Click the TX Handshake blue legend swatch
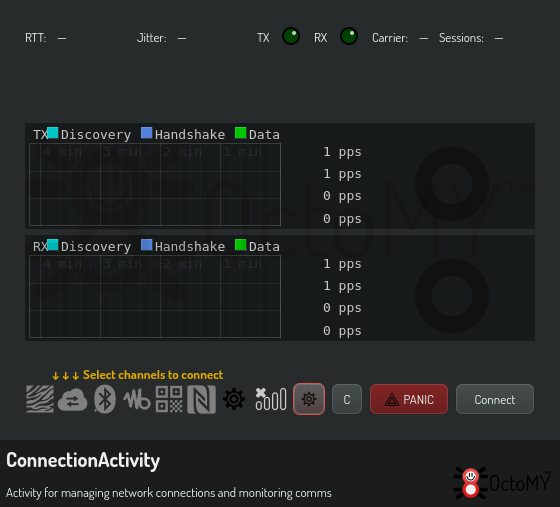The width and height of the screenshot is (560, 507). point(146,132)
